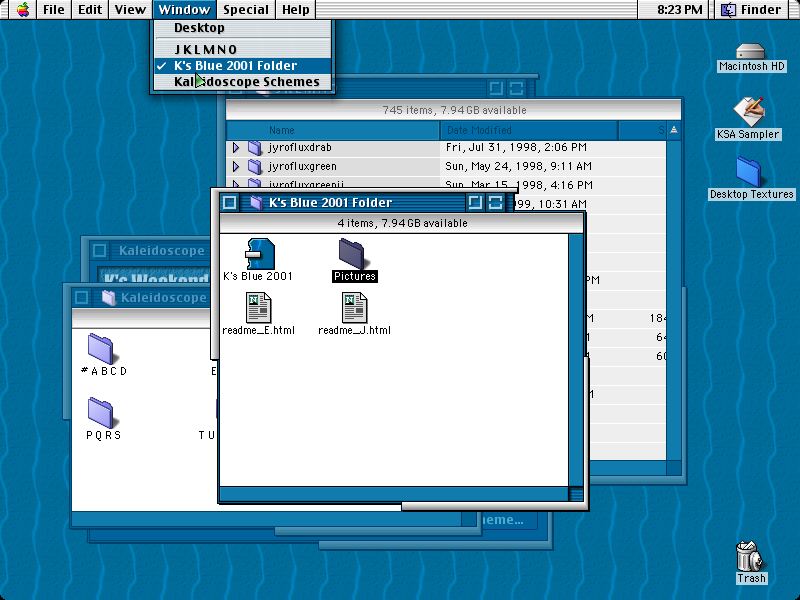Click collapse box of K's Blue 2001 Folder window

[x=495, y=203]
